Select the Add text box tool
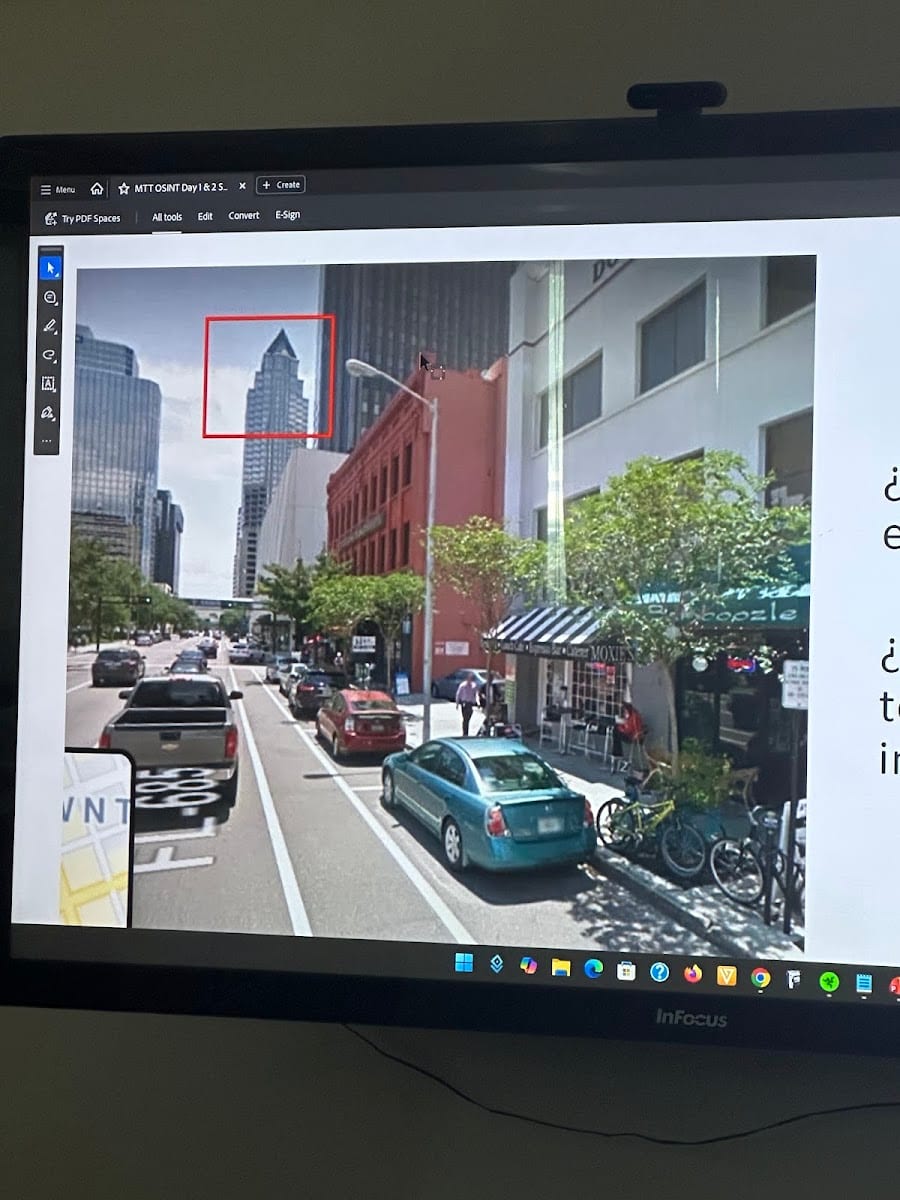 (48, 384)
